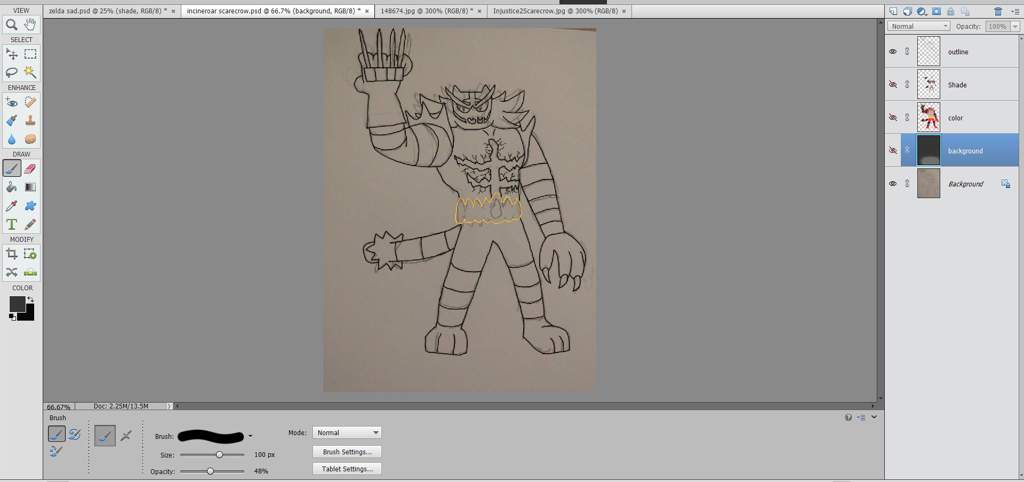1024x482 pixels.
Task: Select the Type tool
Action: (x=12, y=224)
